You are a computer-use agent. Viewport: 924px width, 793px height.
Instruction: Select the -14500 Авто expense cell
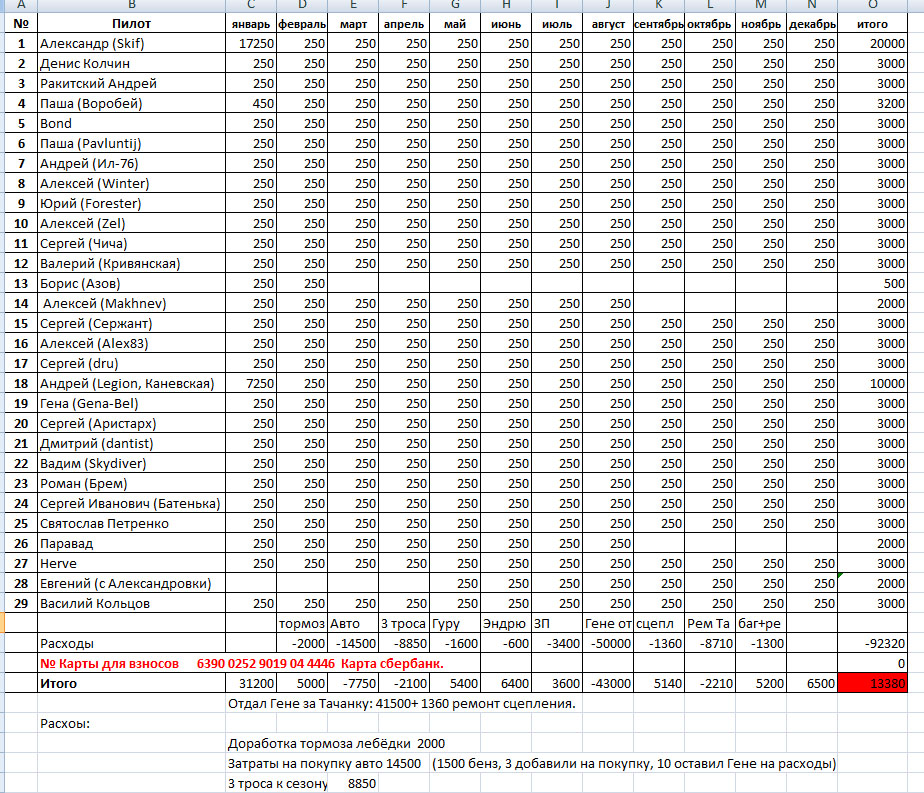click(353, 644)
